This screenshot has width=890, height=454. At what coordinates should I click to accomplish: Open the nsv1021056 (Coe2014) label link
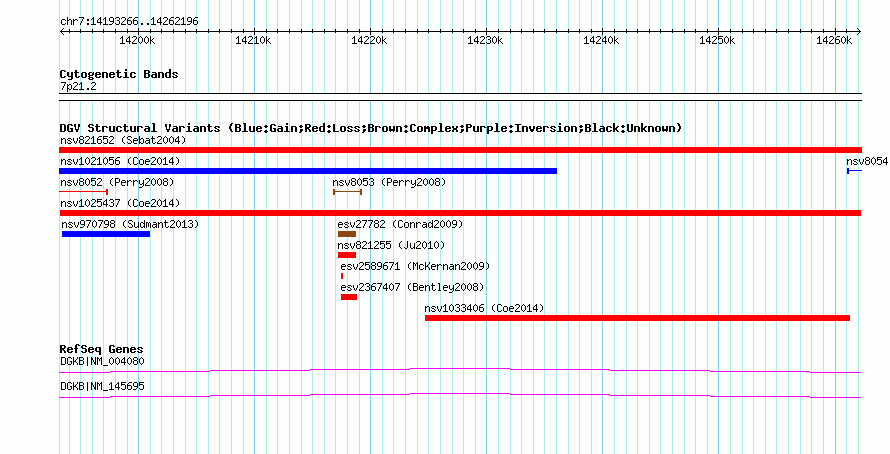pyautogui.click(x=120, y=161)
